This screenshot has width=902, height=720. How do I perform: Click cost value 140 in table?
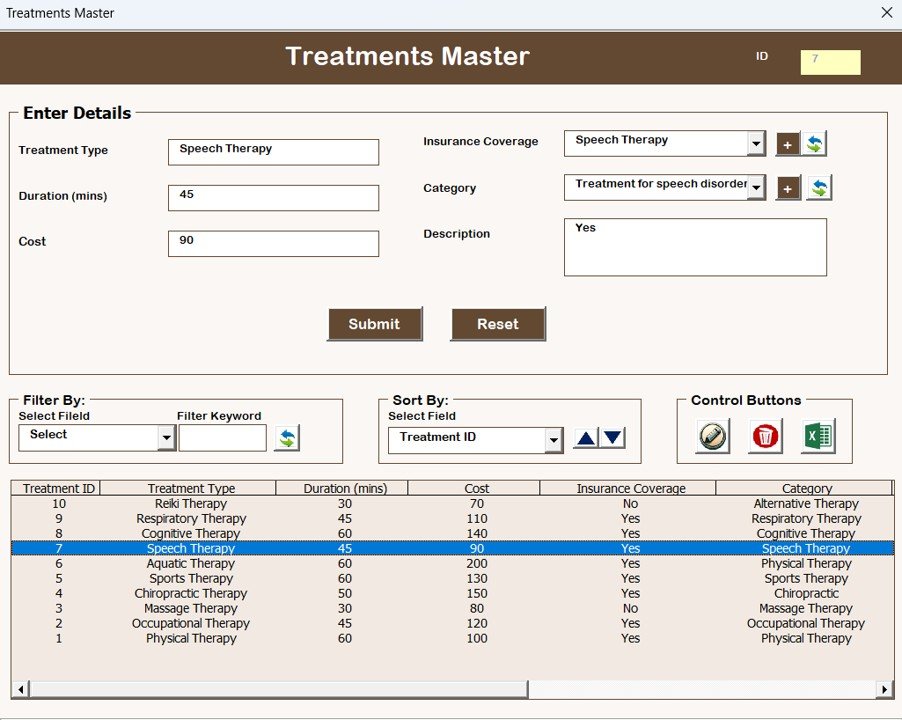(477, 534)
